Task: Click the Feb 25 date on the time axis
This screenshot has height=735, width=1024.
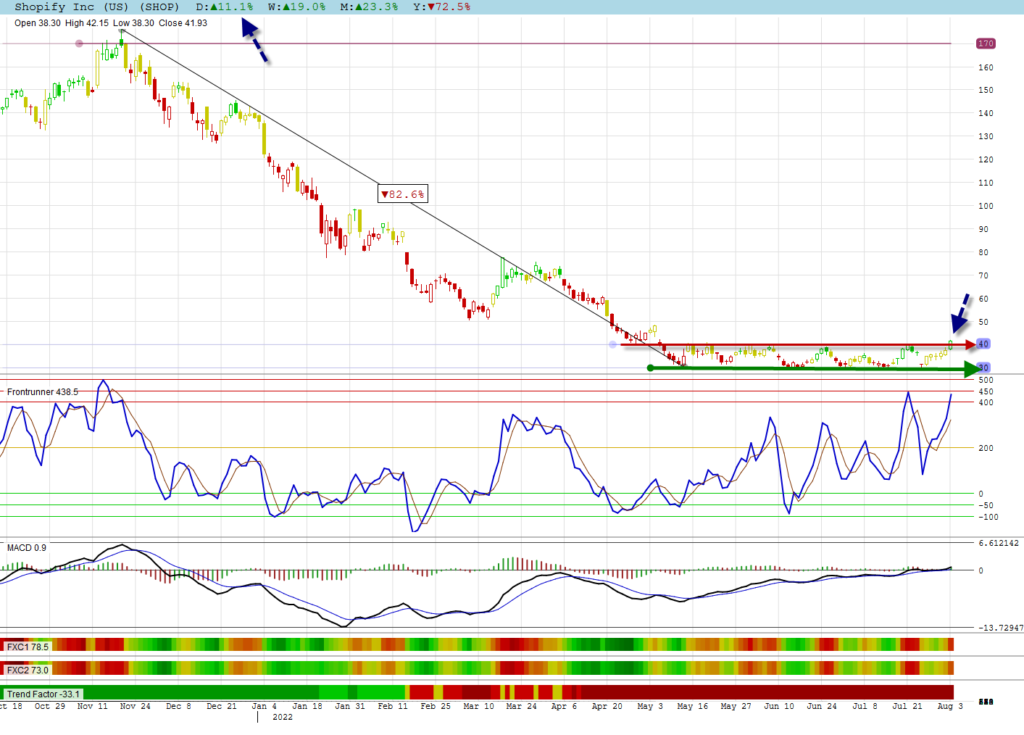Action: pos(436,706)
